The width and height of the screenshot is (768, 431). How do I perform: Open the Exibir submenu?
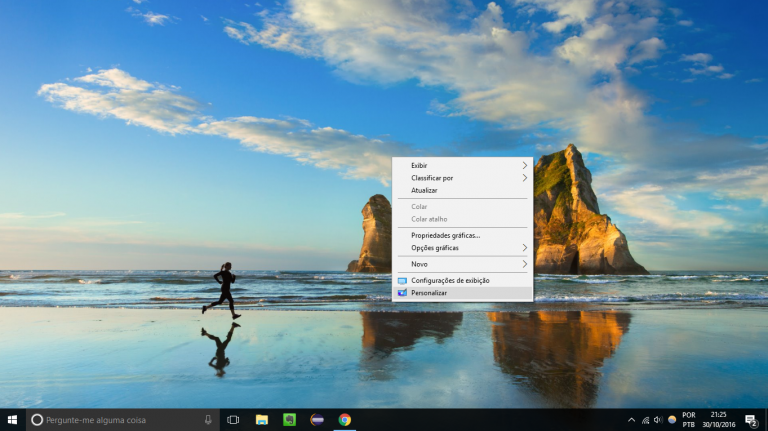[x=462, y=166]
